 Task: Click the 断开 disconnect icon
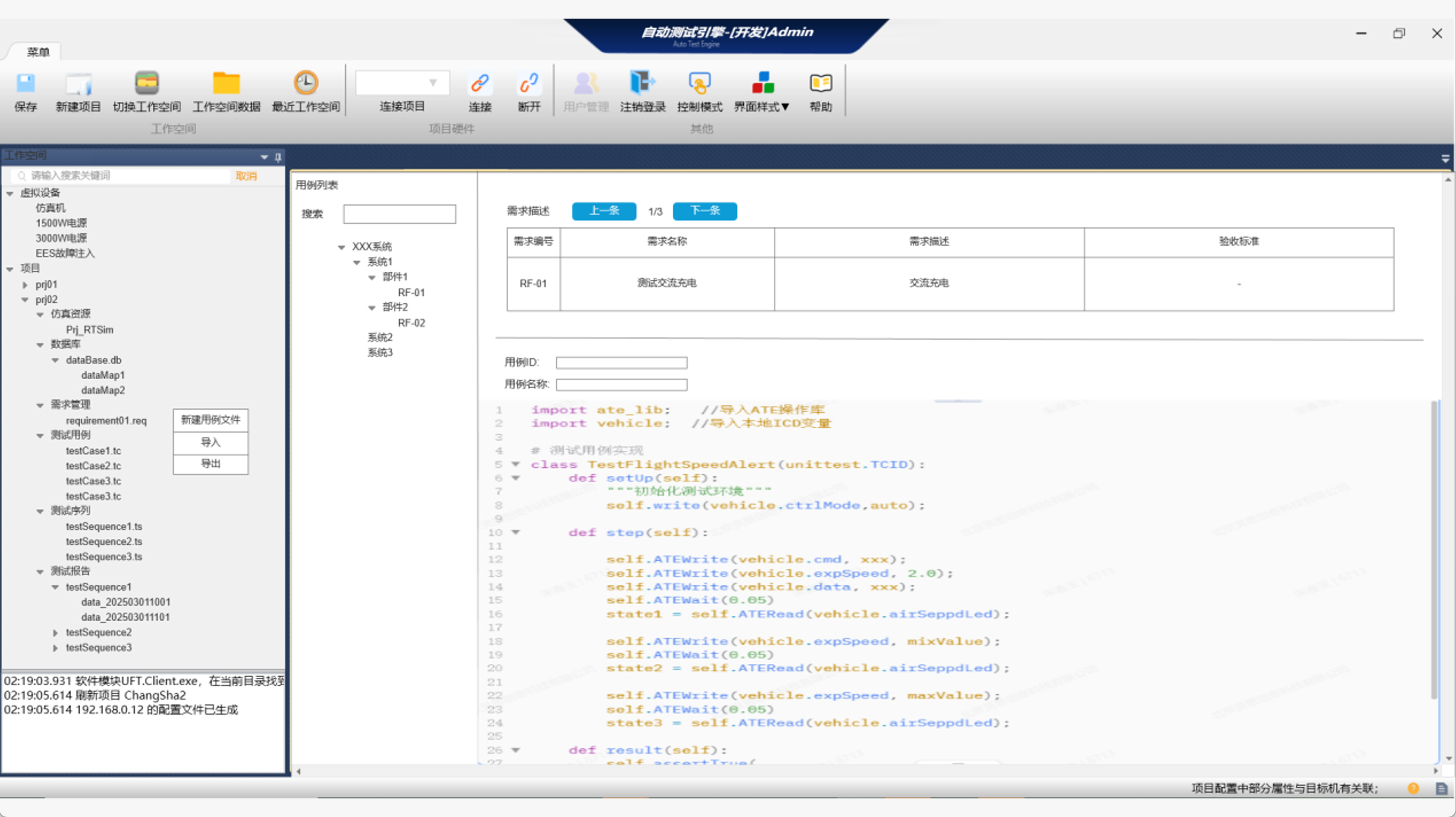(529, 84)
